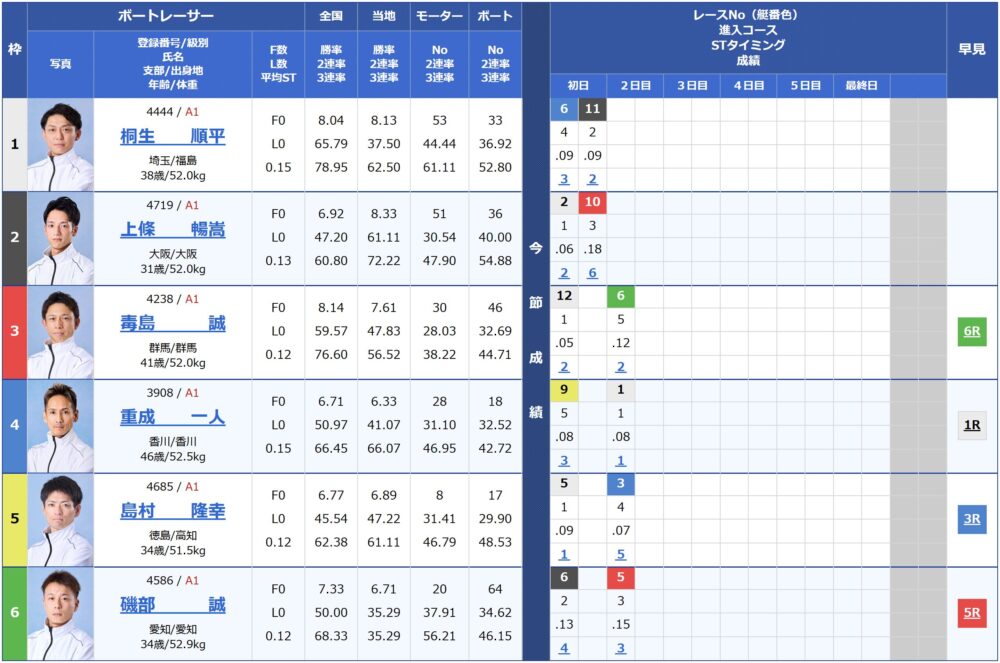Open lane 2 second result 6 link

pyautogui.click(x=592, y=273)
